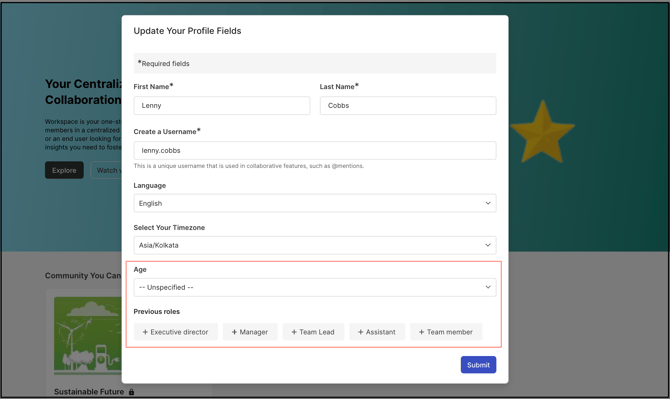The height and width of the screenshot is (399, 670).
Task: Open the Language dropdown set to English
Action: 315,203
